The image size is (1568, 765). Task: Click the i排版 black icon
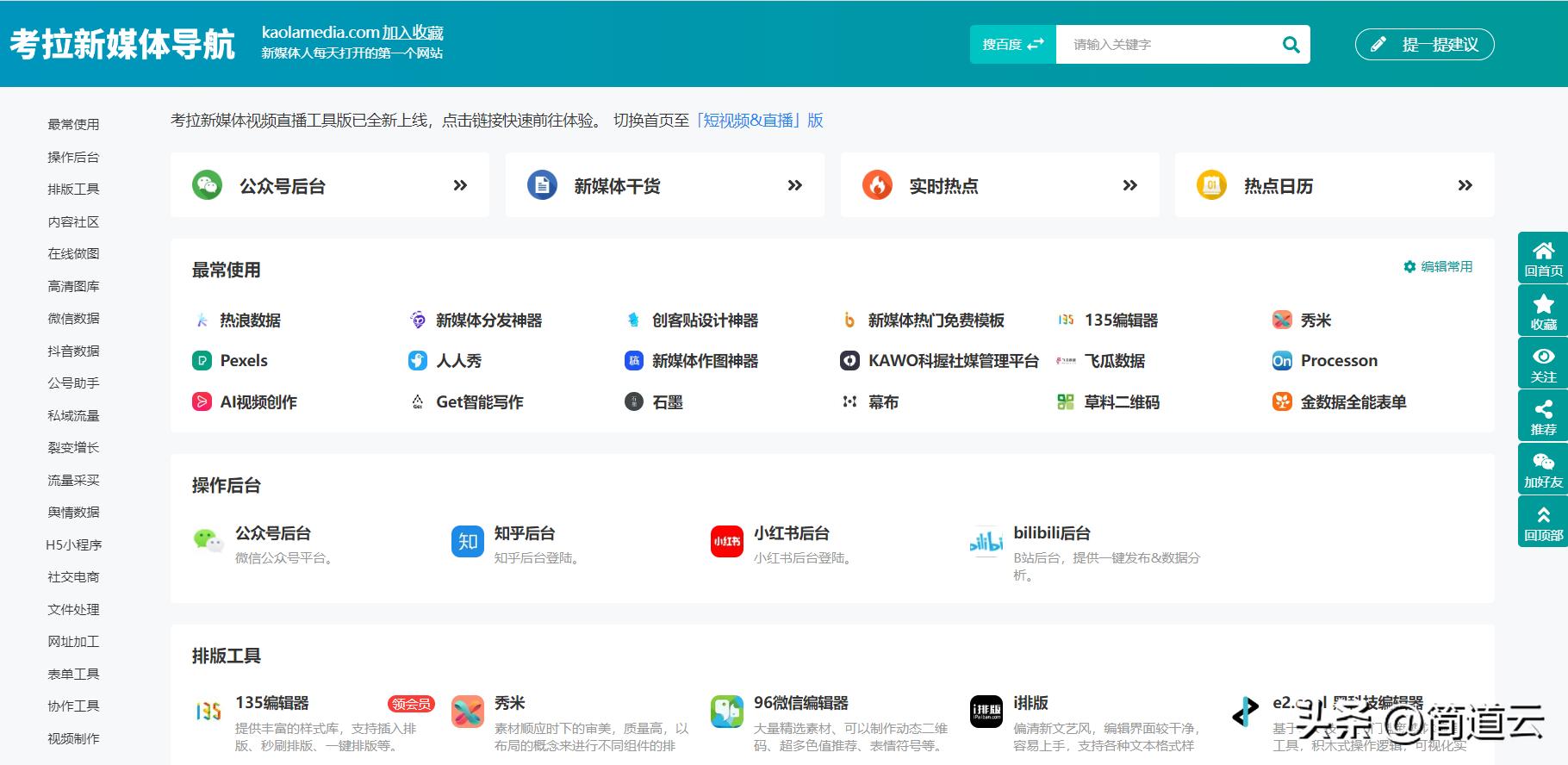pyautogui.click(x=986, y=712)
